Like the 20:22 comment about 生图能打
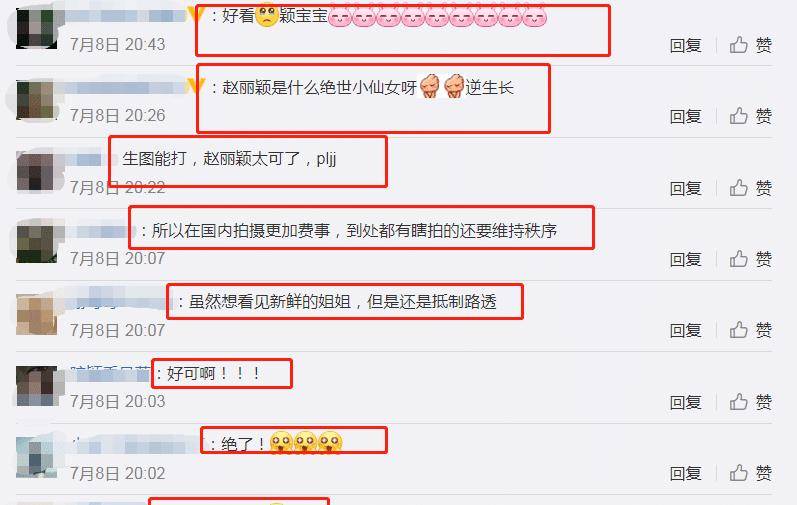The width and height of the screenshot is (797, 505). [x=739, y=188]
